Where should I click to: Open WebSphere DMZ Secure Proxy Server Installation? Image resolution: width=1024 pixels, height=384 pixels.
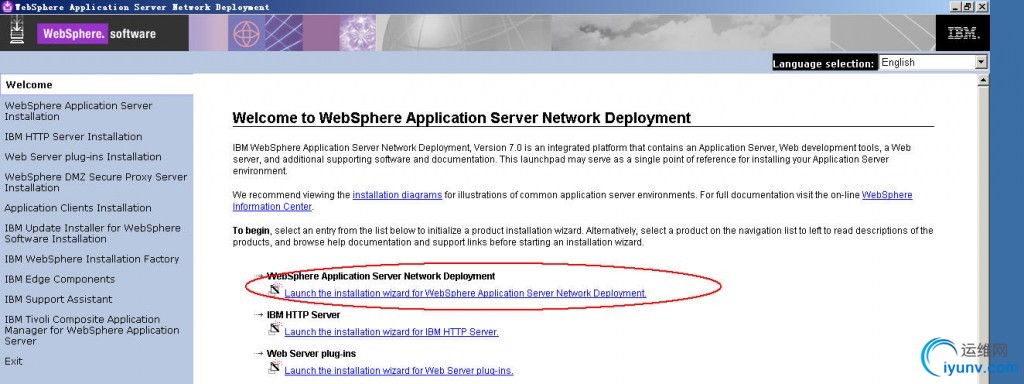pyautogui.click(x=95, y=182)
